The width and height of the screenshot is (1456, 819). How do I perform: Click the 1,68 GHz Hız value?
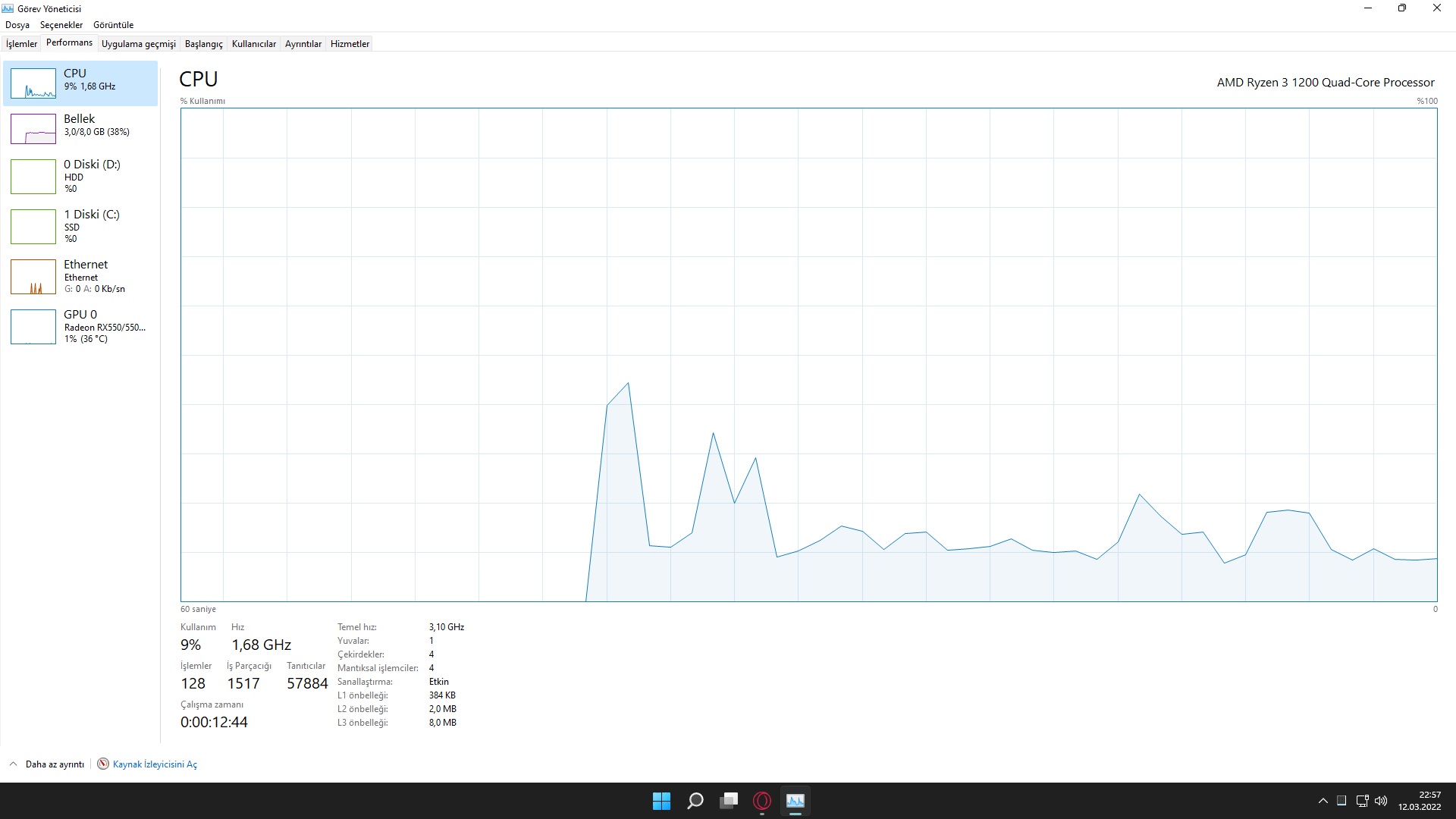pyautogui.click(x=262, y=645)
